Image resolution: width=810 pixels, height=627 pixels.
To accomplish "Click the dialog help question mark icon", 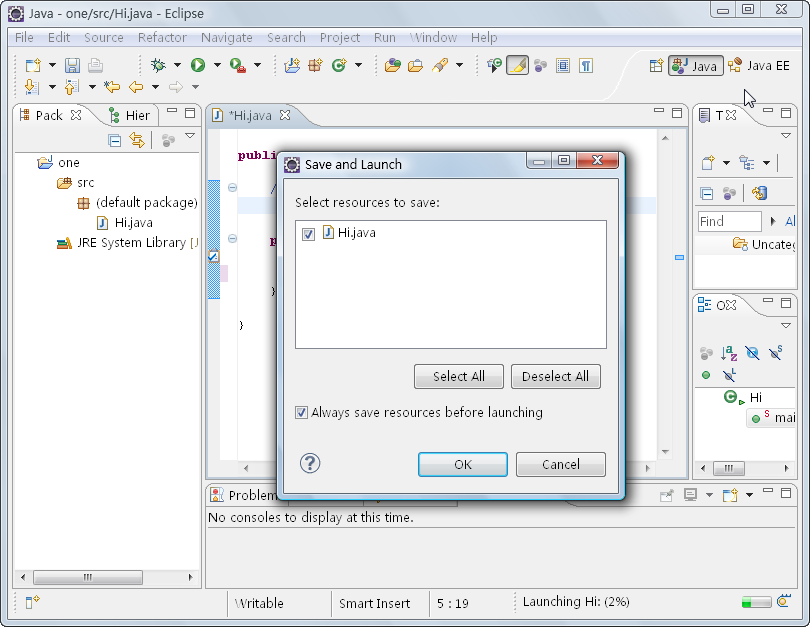I will pyautogui.click(x=310, y=463).
